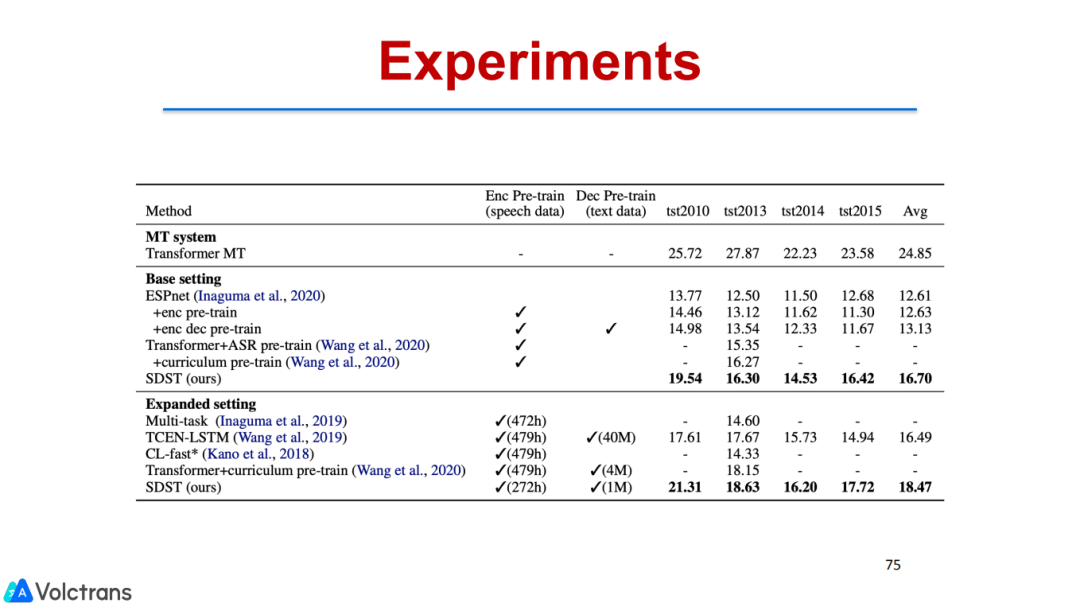Open the Wang et al., 2019 citation
The height and width of the screenshot is (607, 1080).
coord(290,438)
